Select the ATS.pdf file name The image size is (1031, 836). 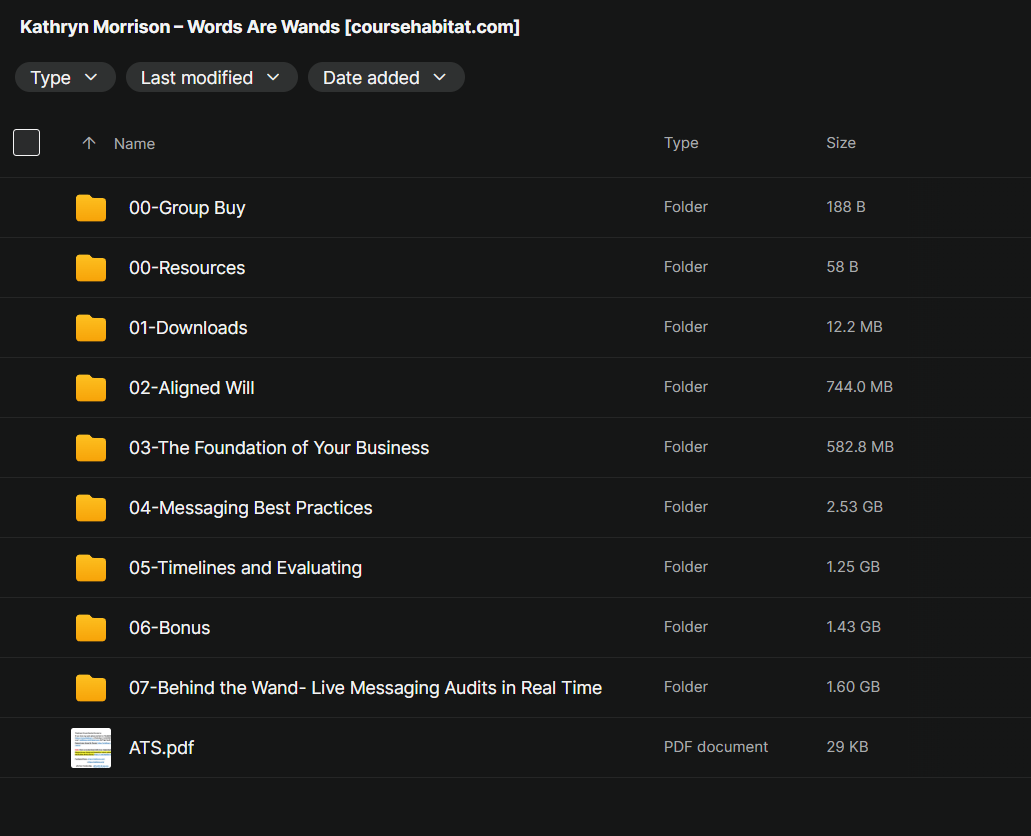click(x=161, y=748)
